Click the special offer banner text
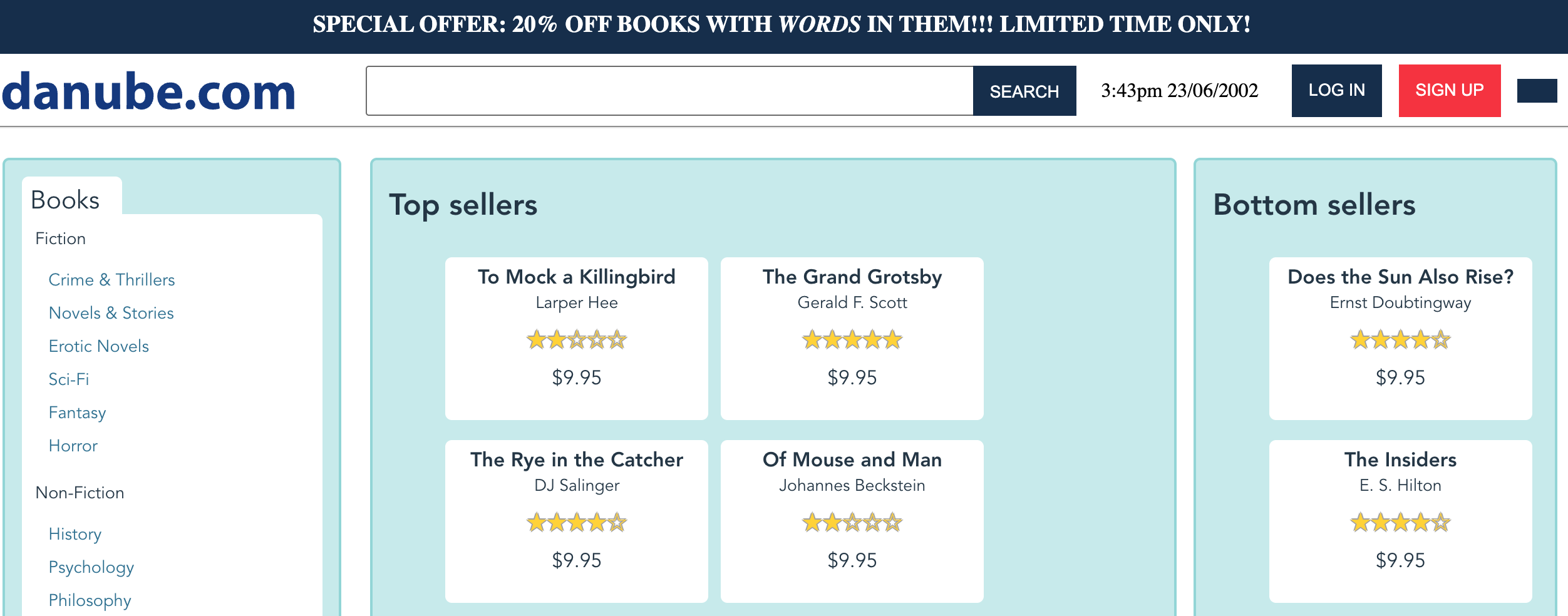The width and height of the screenshot is (1568, 616). tap(781, 25)
